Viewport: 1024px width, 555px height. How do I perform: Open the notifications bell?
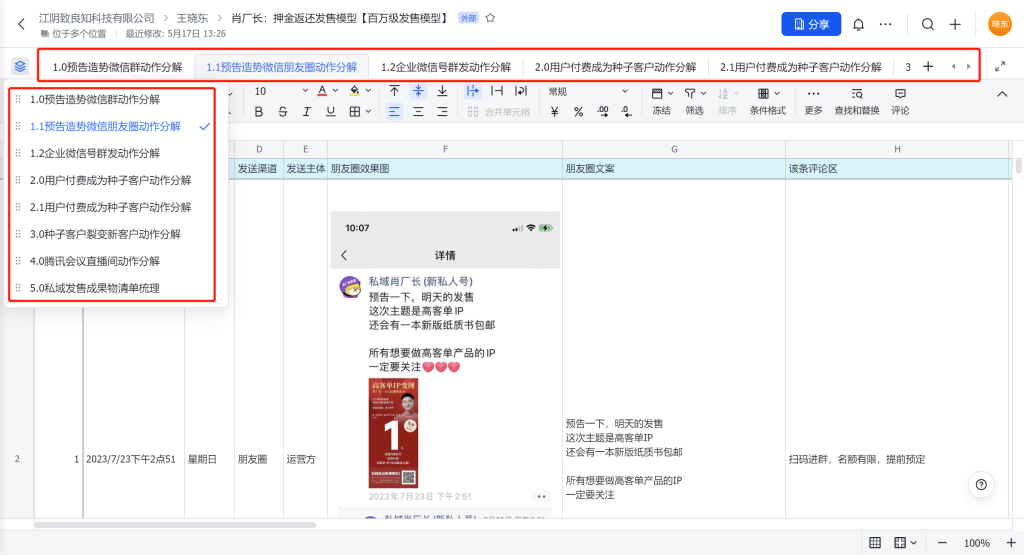858,24
